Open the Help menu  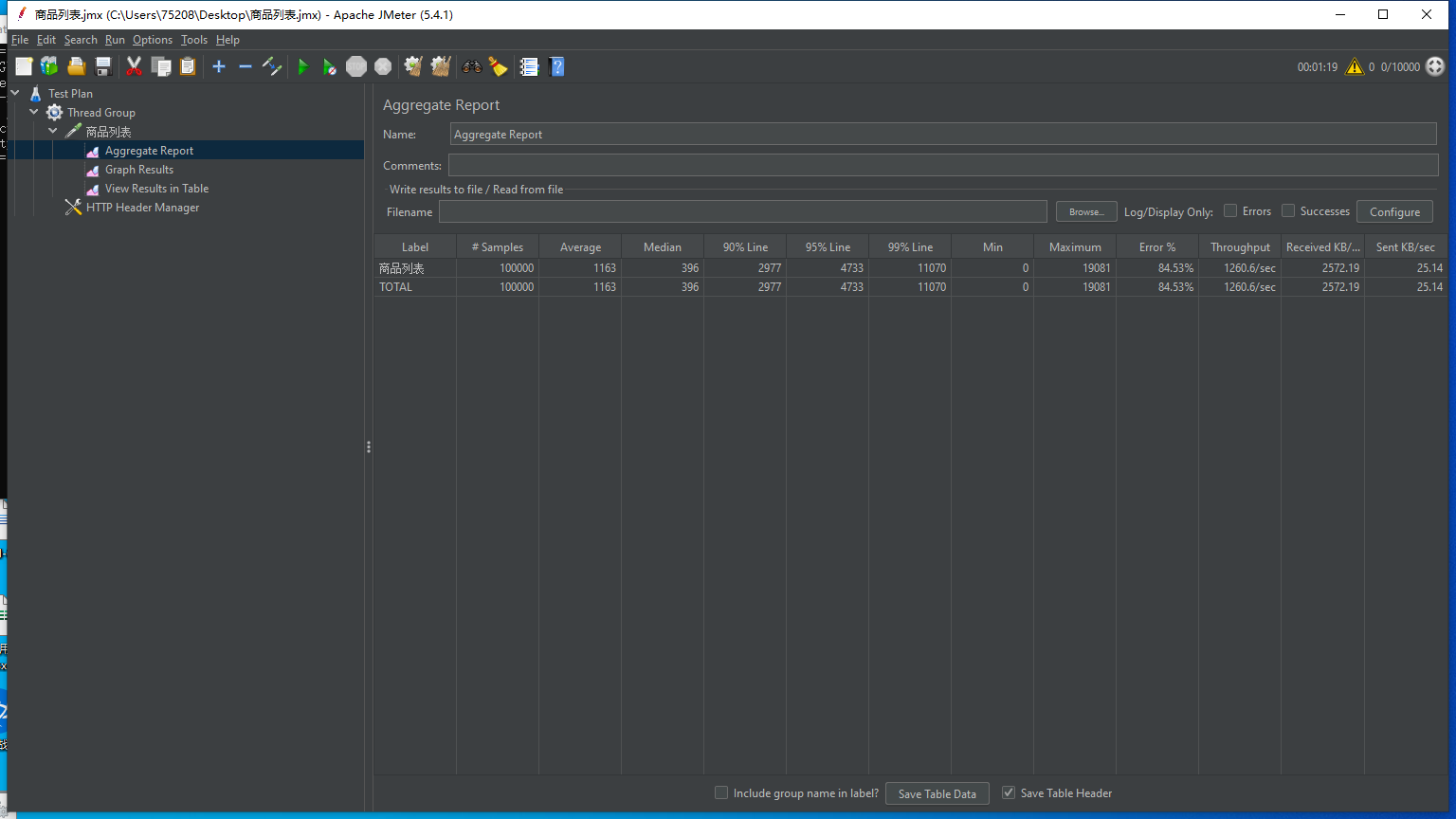[x=227, y=40]
